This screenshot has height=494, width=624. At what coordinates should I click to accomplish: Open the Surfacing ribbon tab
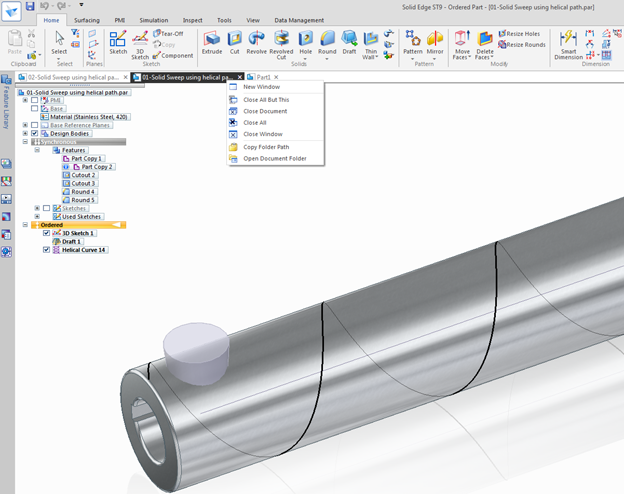pyautogui.click(x=87, y=20)
